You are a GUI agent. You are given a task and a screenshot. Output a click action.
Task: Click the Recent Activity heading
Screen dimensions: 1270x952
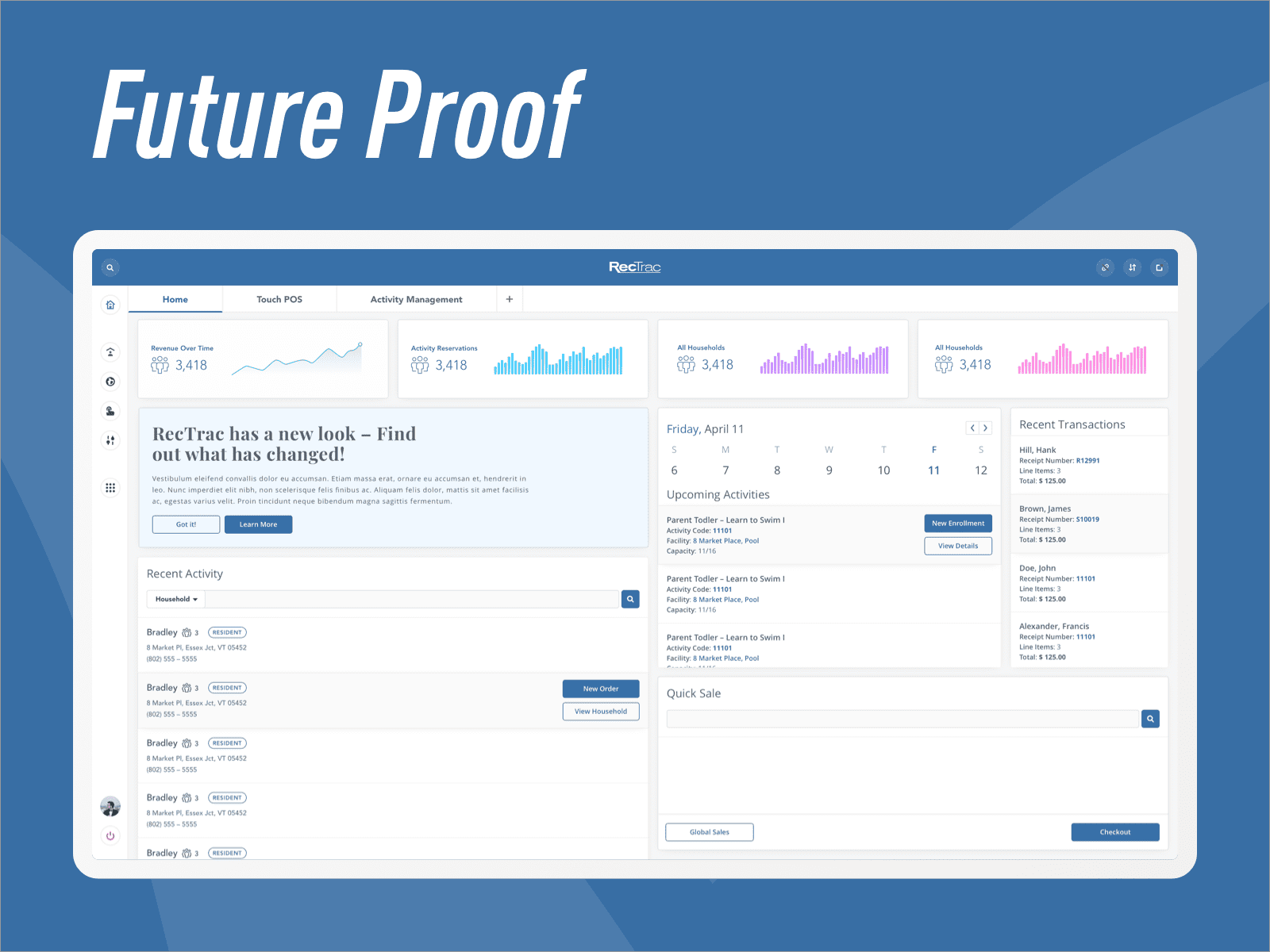point(185,574)
